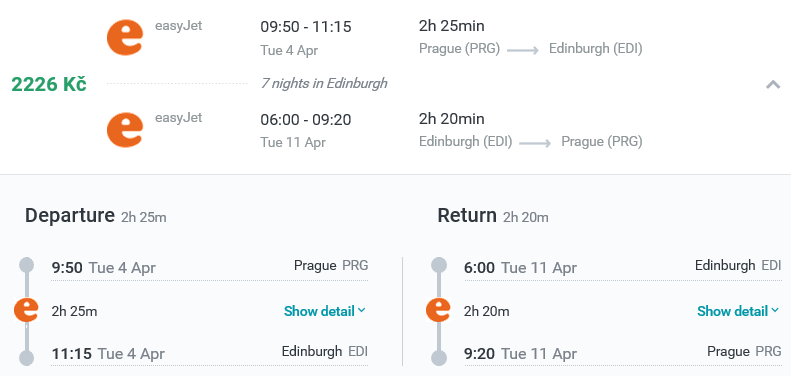Click departure timeline dot at 9:50 Prague
The height and width of the screenshot is (376, 791).
tap(27, 265)
